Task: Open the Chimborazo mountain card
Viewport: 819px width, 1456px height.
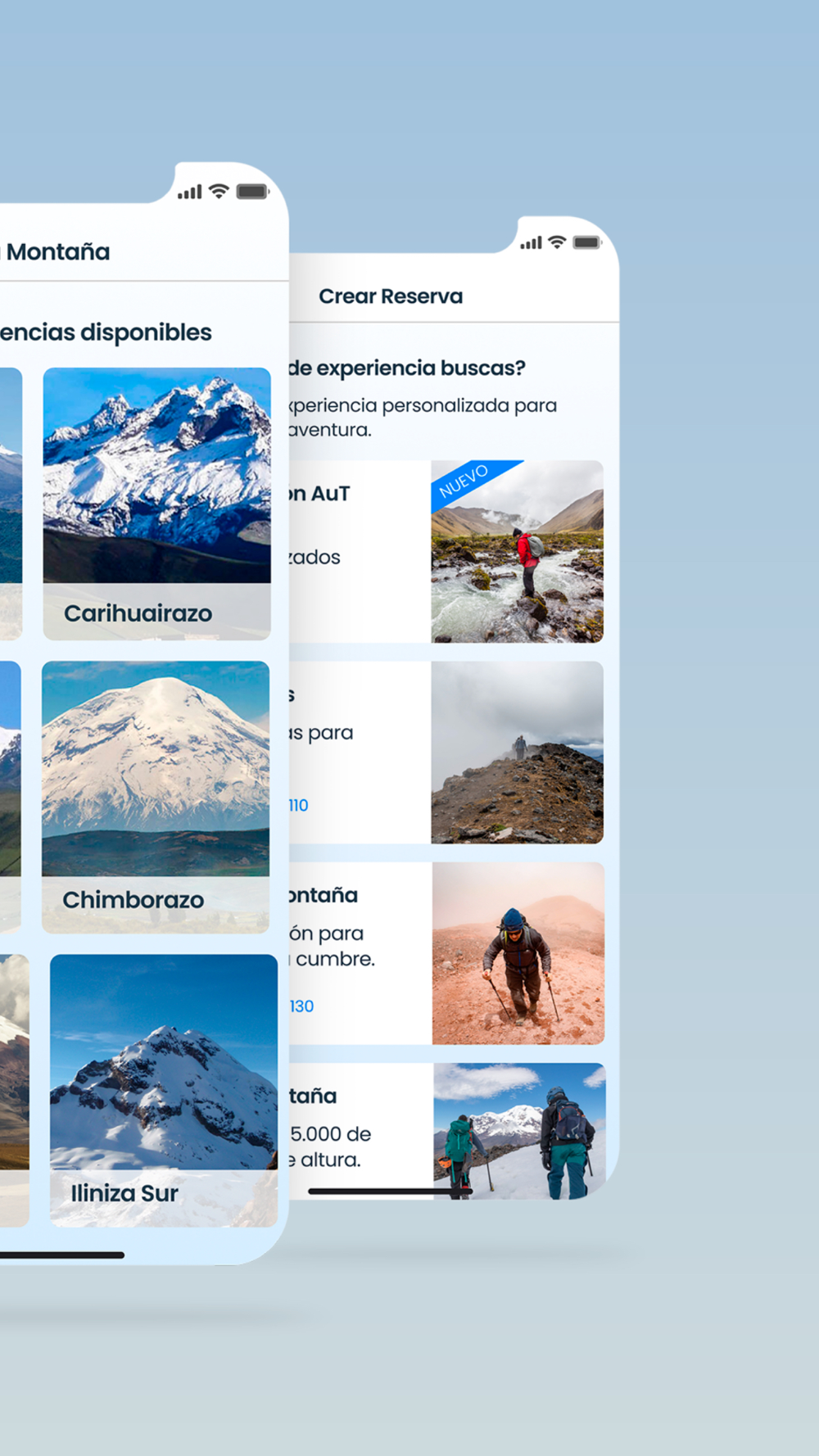Action: pos(156,797)
